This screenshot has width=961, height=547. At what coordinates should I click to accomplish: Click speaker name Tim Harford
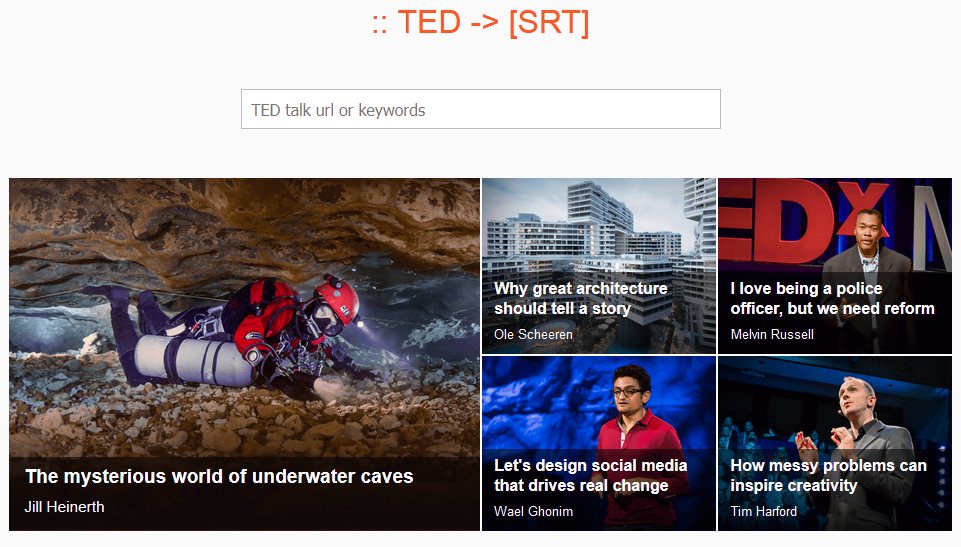764,511
